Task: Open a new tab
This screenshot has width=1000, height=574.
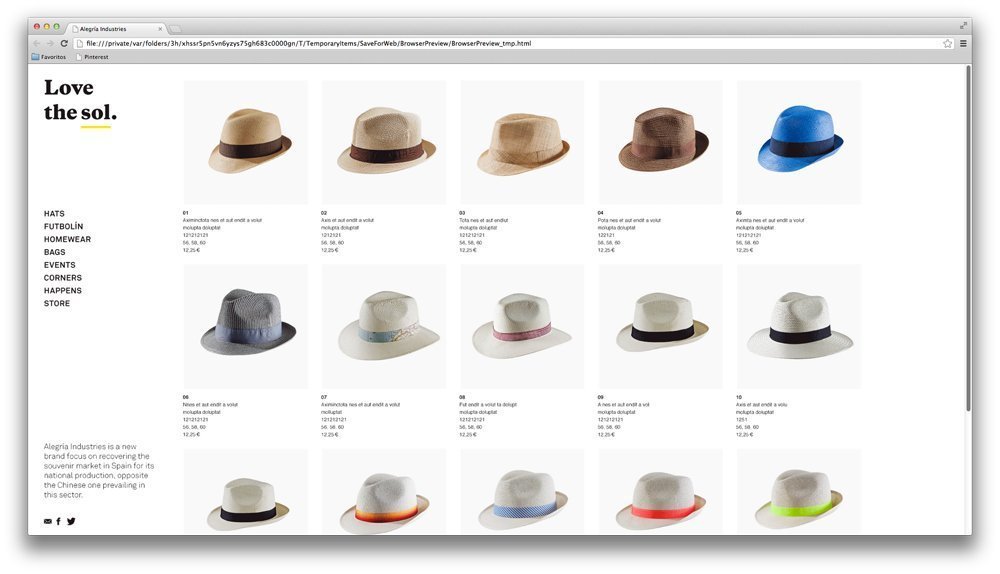Action: 175,29
